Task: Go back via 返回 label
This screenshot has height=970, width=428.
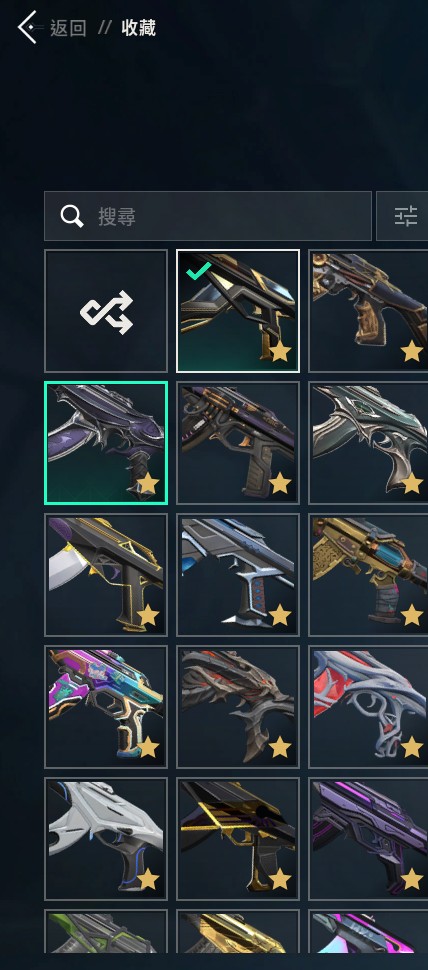Action: (x=68, y=28)
